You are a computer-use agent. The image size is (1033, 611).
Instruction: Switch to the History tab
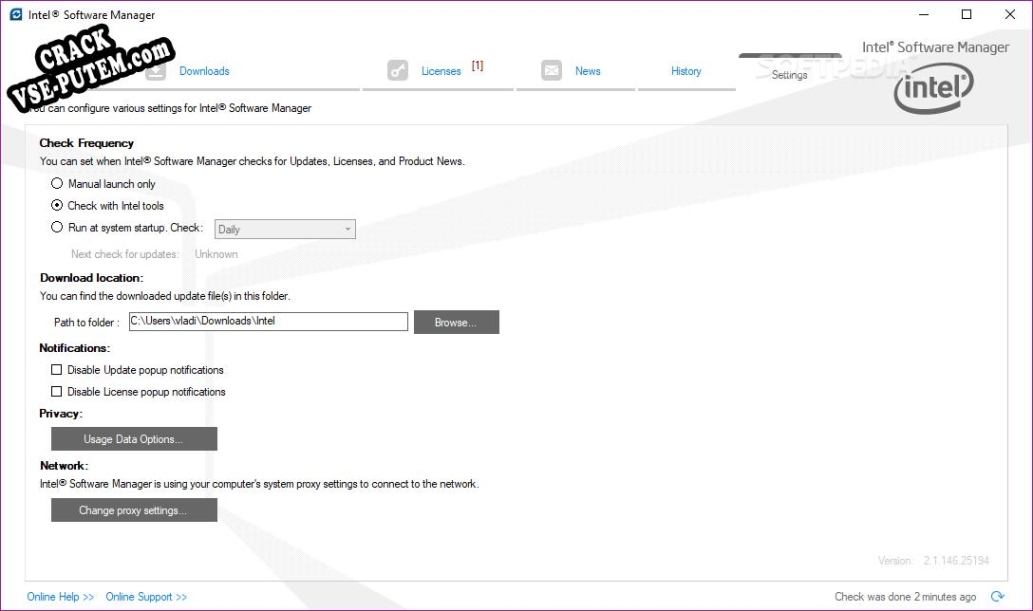point(686,71)
